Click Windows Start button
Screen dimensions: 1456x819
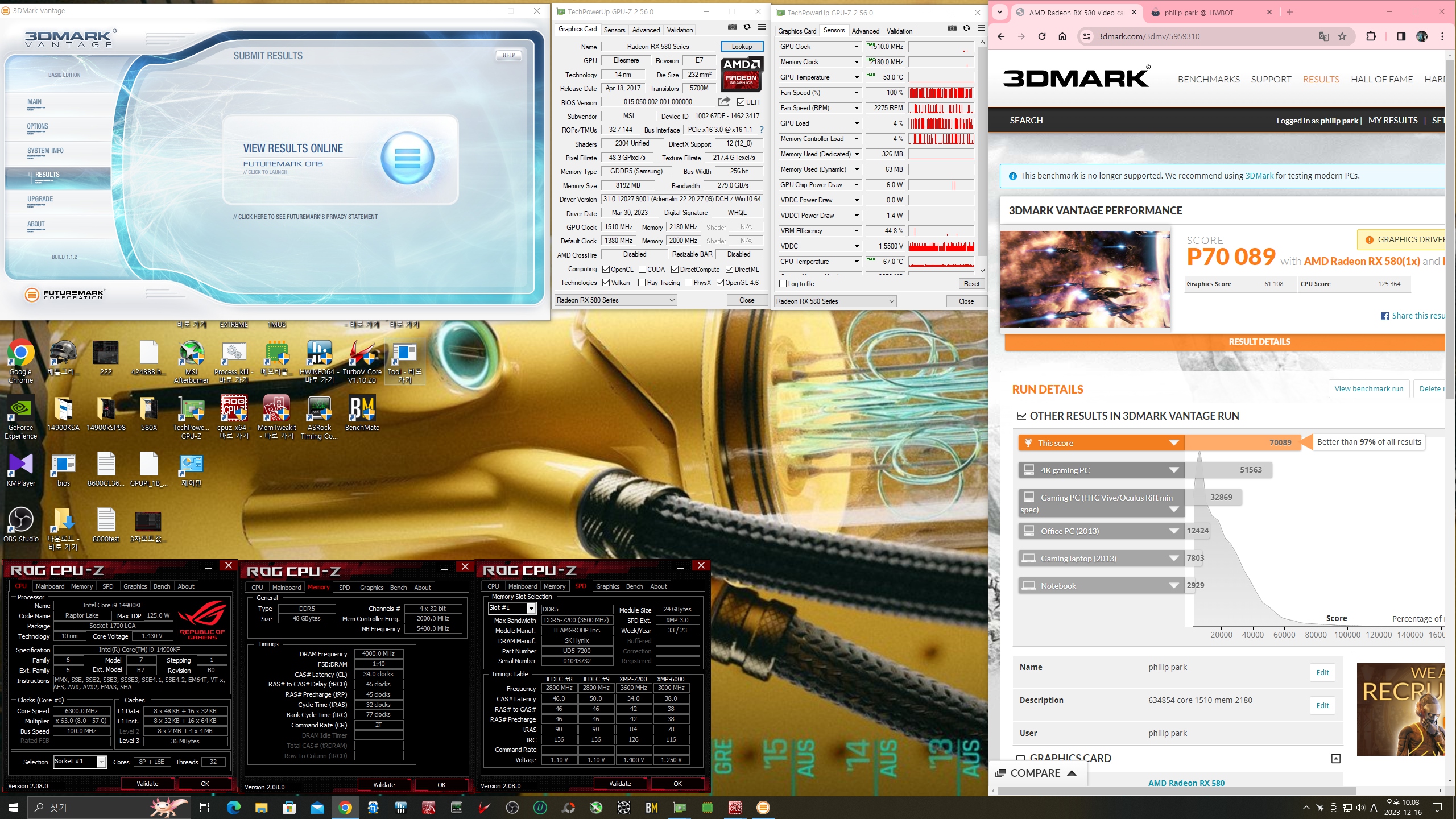(14, 807)
